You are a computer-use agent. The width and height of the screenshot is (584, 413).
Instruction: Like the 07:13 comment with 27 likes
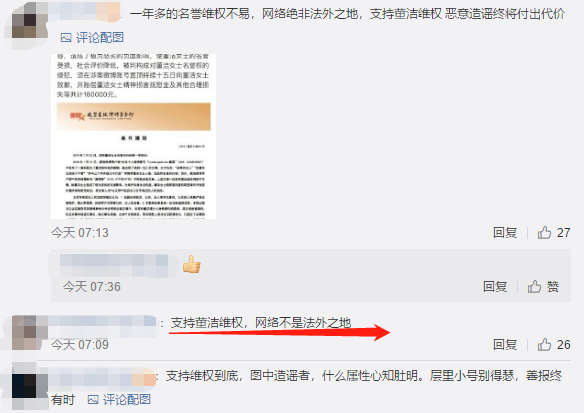coord(544,233)
